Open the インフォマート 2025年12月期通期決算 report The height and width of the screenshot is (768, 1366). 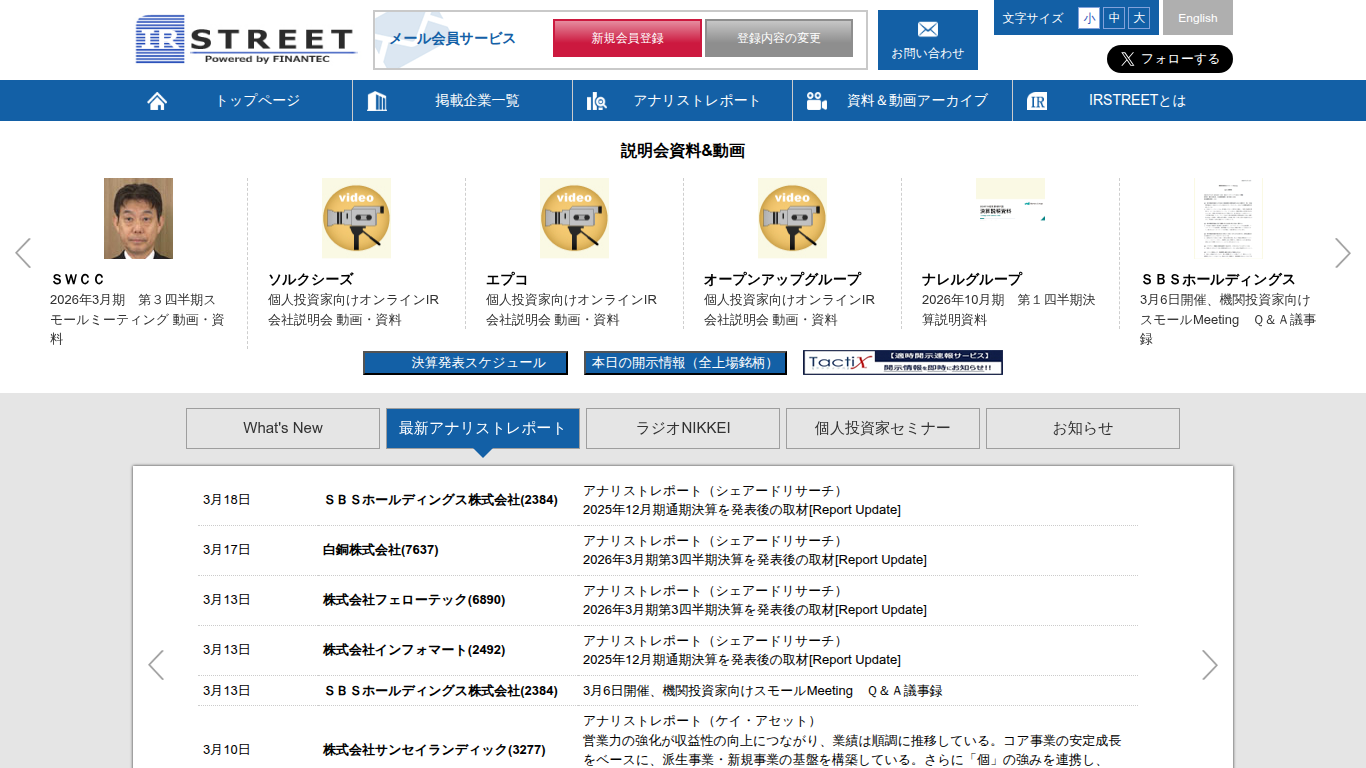point(742,650)
